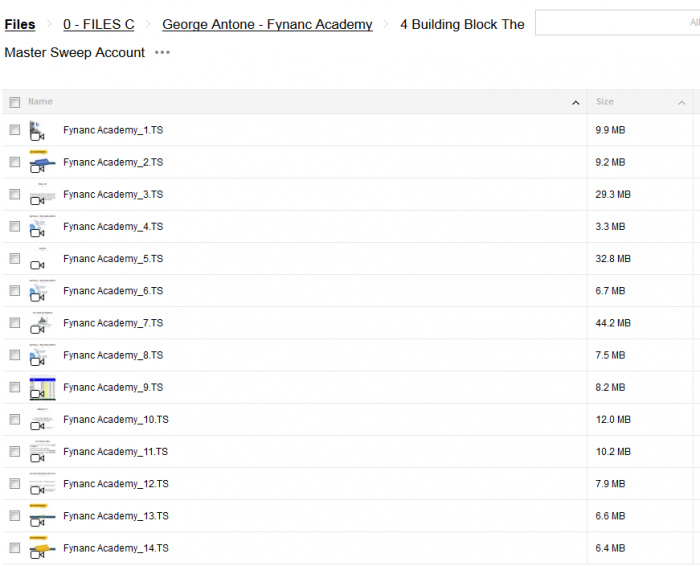Open file Fynanc Academy_10.TS
This screenshot has width=700, height=566.
pyautogui.click(x=116, y=419)
